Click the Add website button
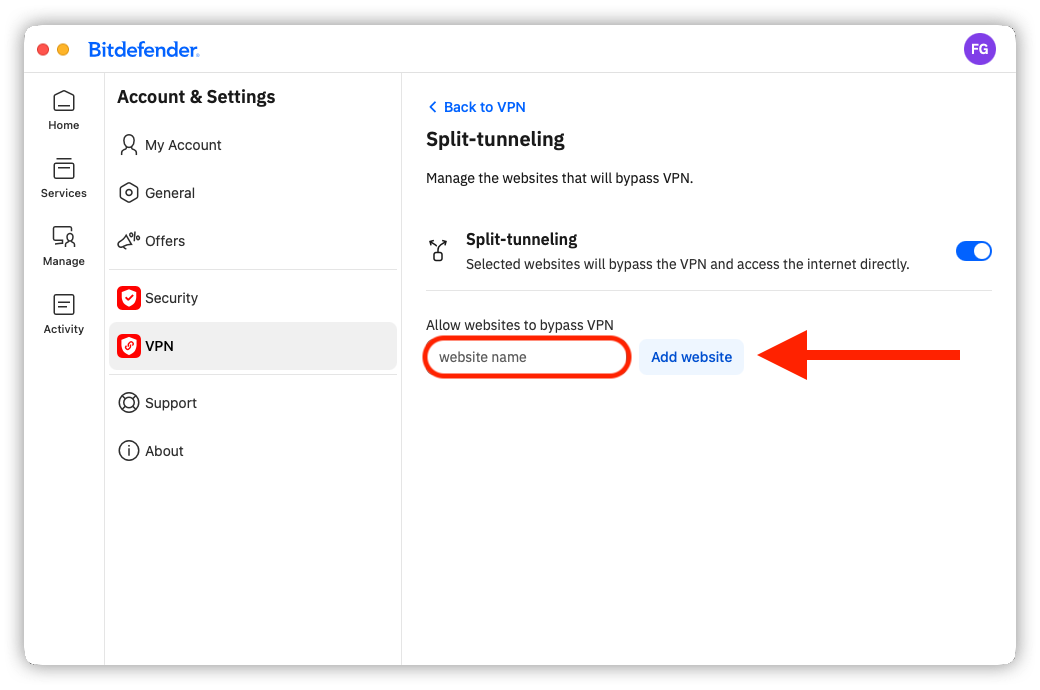The height and width of the screenshot is (690, 1040). (691, 357)
